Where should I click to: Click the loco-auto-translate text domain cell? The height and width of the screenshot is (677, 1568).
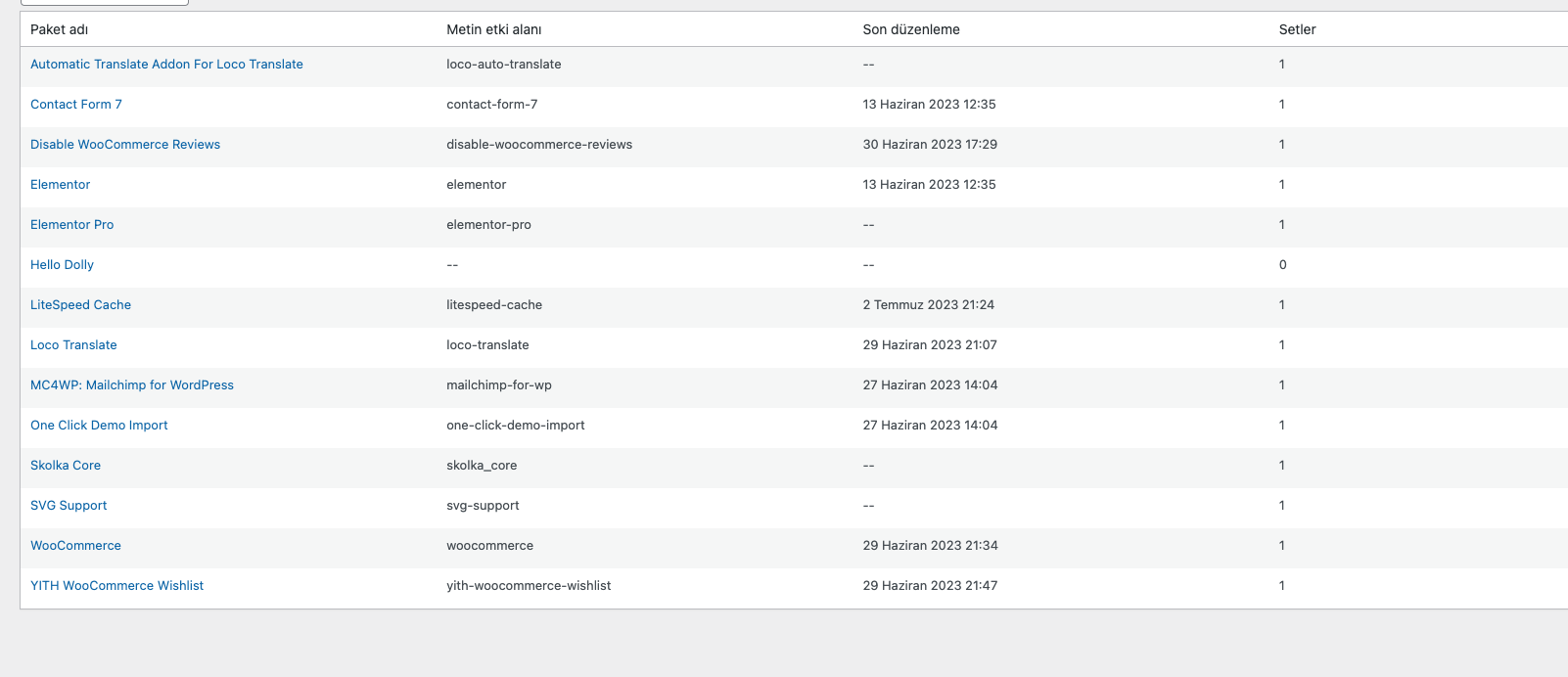point(504,65)
